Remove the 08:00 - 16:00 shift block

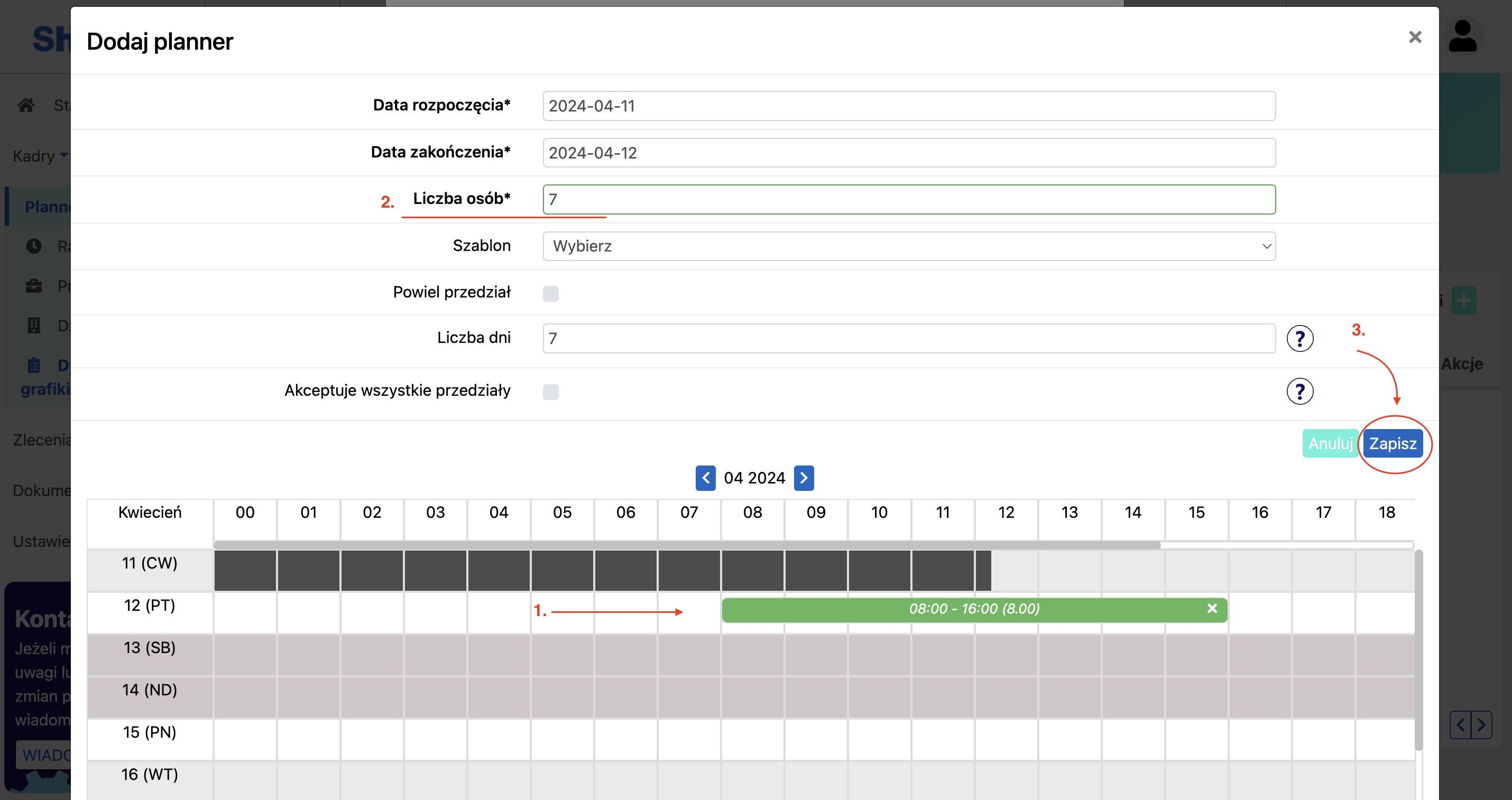[x=1212, y=608]
